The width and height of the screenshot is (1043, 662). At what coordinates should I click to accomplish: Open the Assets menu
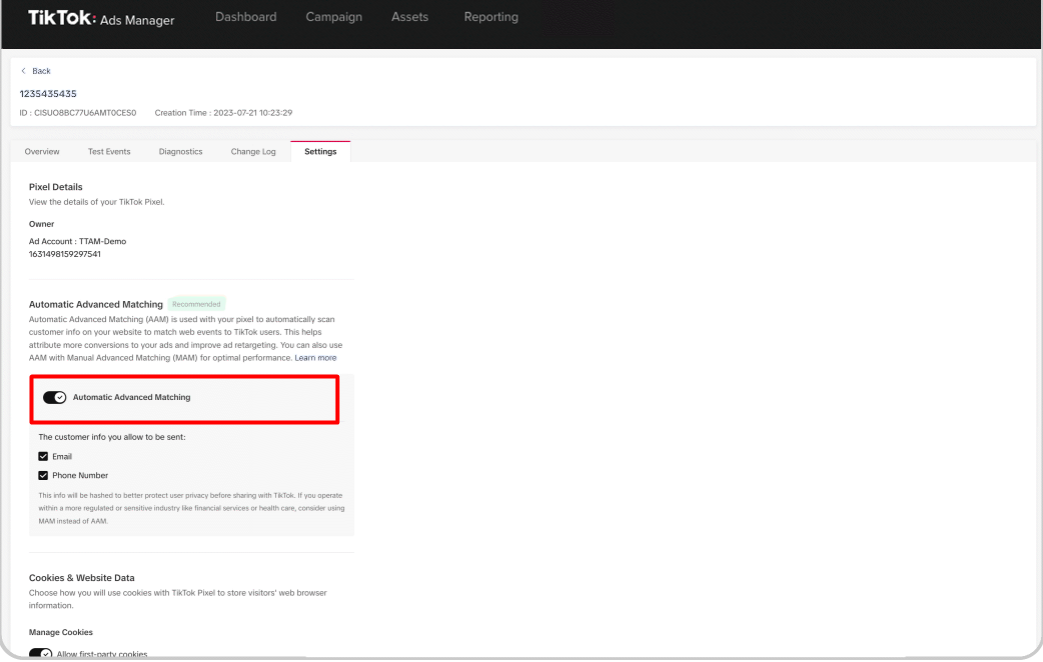(409, 17)
